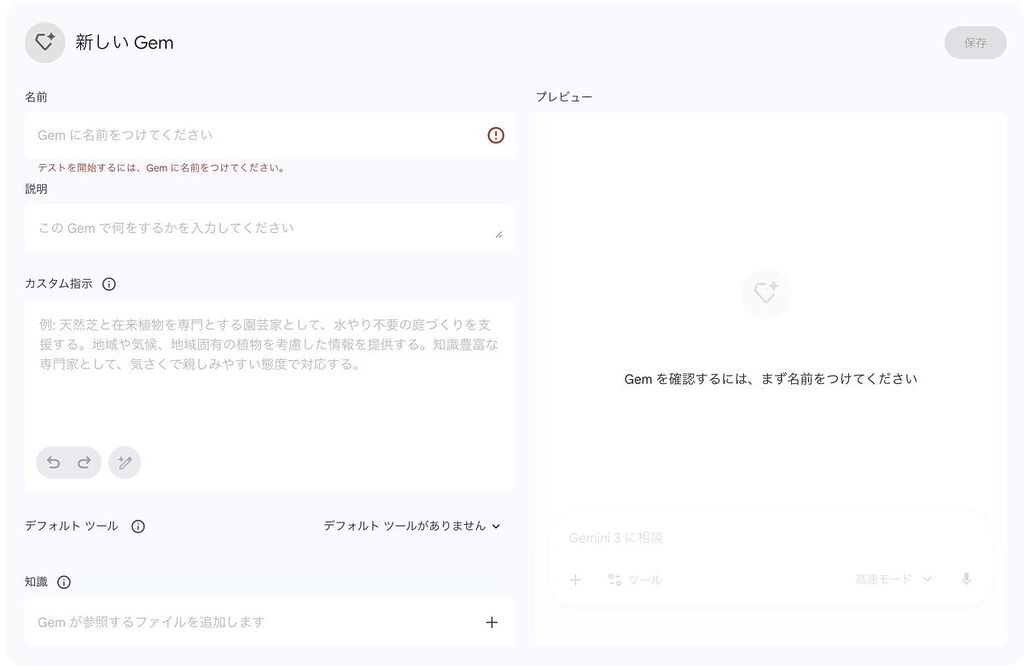The height and width of the screenshot is (670, 1024).
Task: Redo the custom instruction edit
Action: pyautogui.click(x=84, y=462)
